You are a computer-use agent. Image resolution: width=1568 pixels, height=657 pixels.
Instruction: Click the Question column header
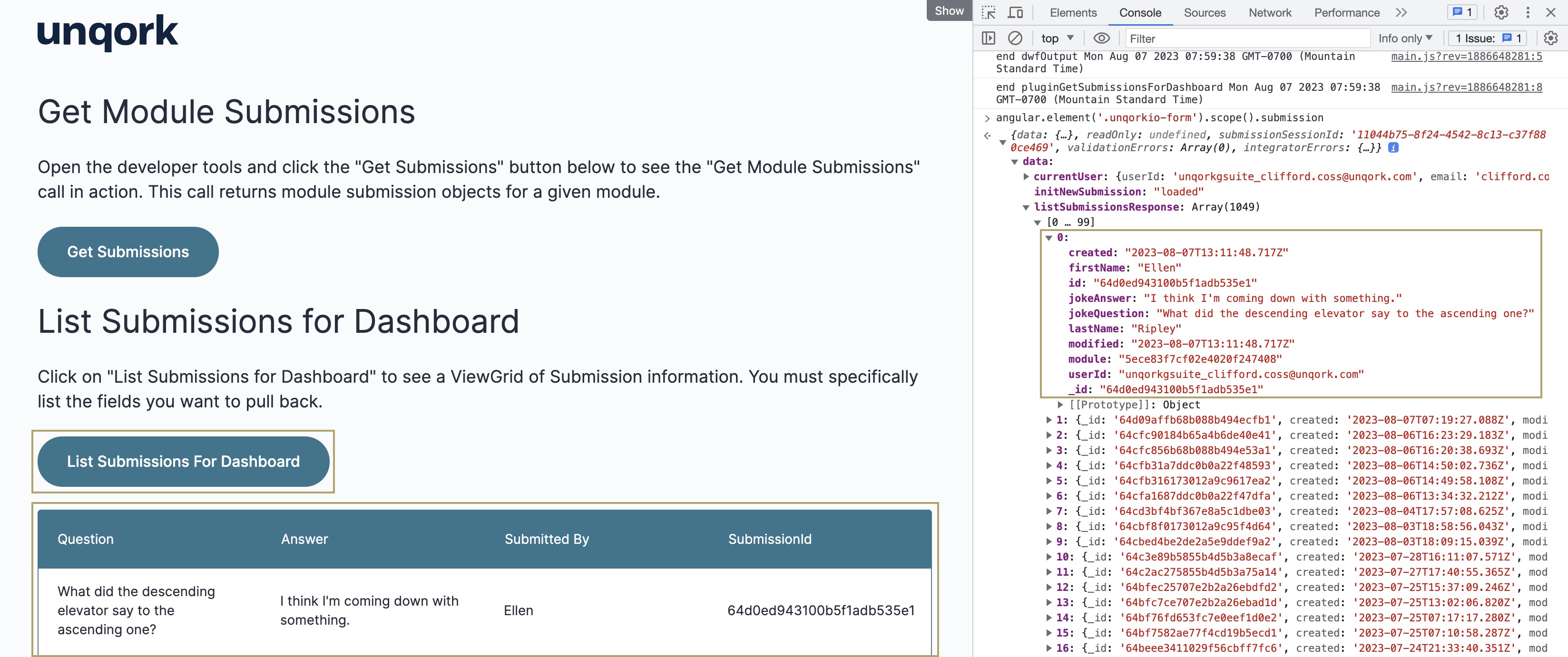click(85, 539)
